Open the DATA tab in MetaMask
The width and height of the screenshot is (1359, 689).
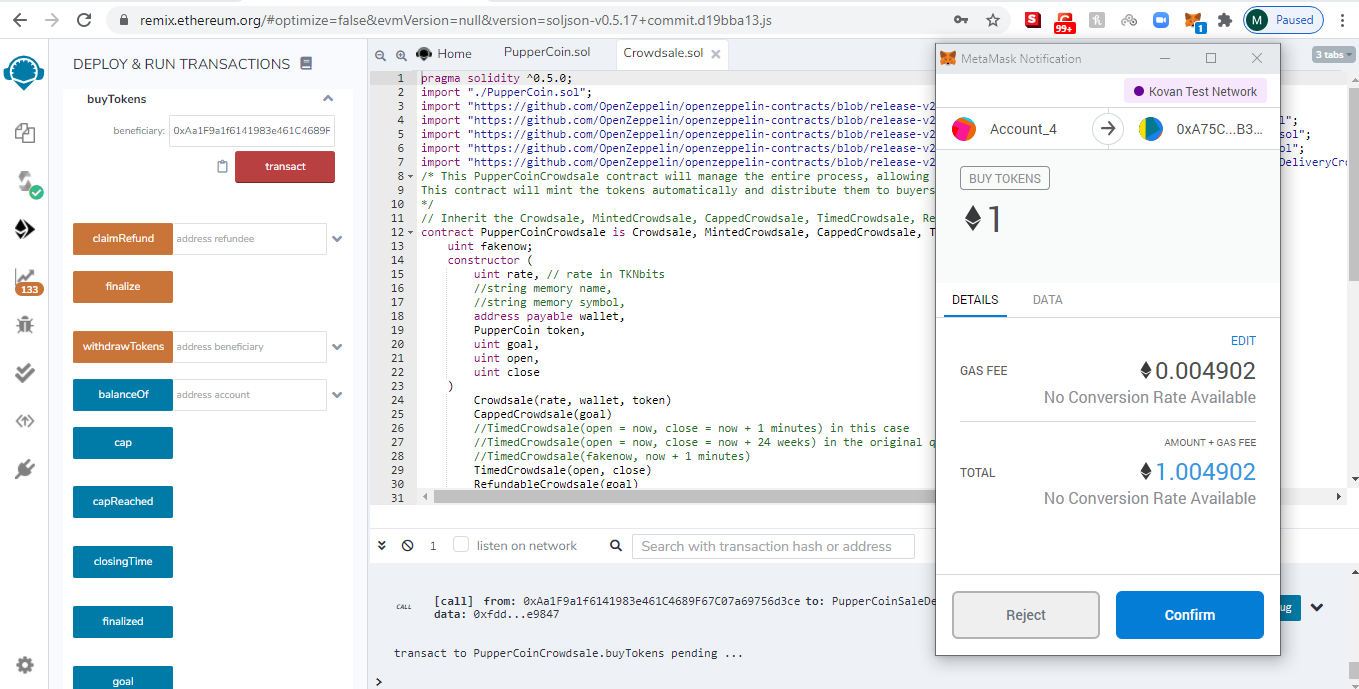(x=1047, y=299)
